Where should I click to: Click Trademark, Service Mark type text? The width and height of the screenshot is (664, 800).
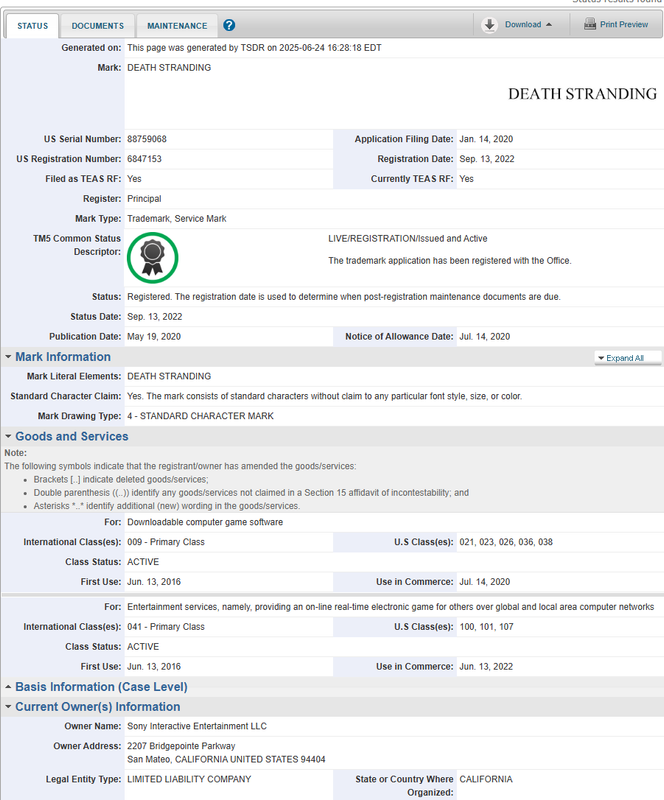coord(177,218)
